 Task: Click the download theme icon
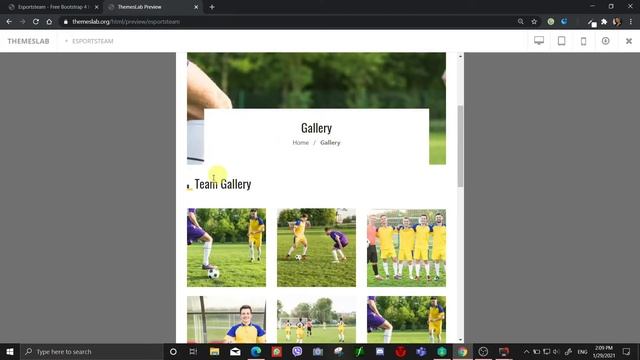[x=605, y=41]
